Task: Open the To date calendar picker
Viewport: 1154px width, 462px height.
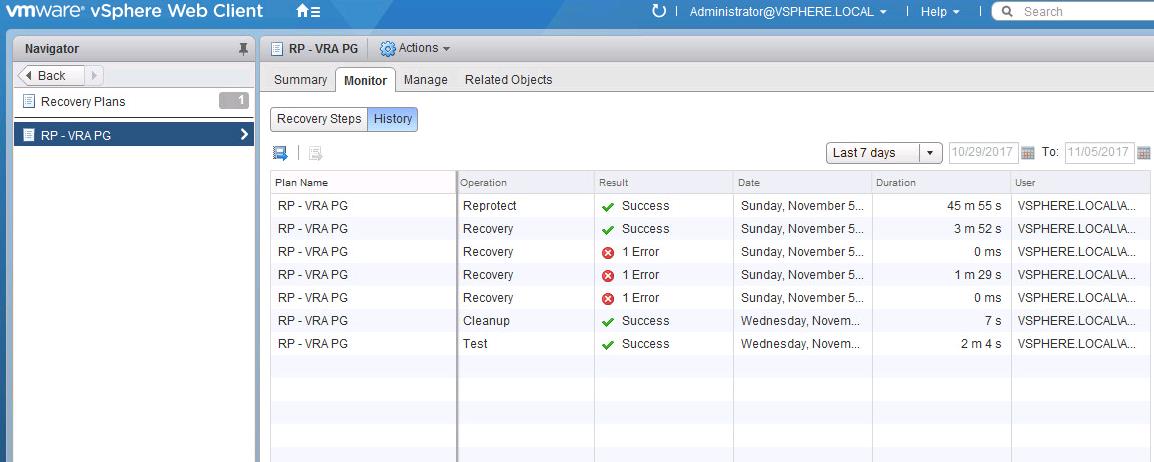Action: pos(1144,153)
